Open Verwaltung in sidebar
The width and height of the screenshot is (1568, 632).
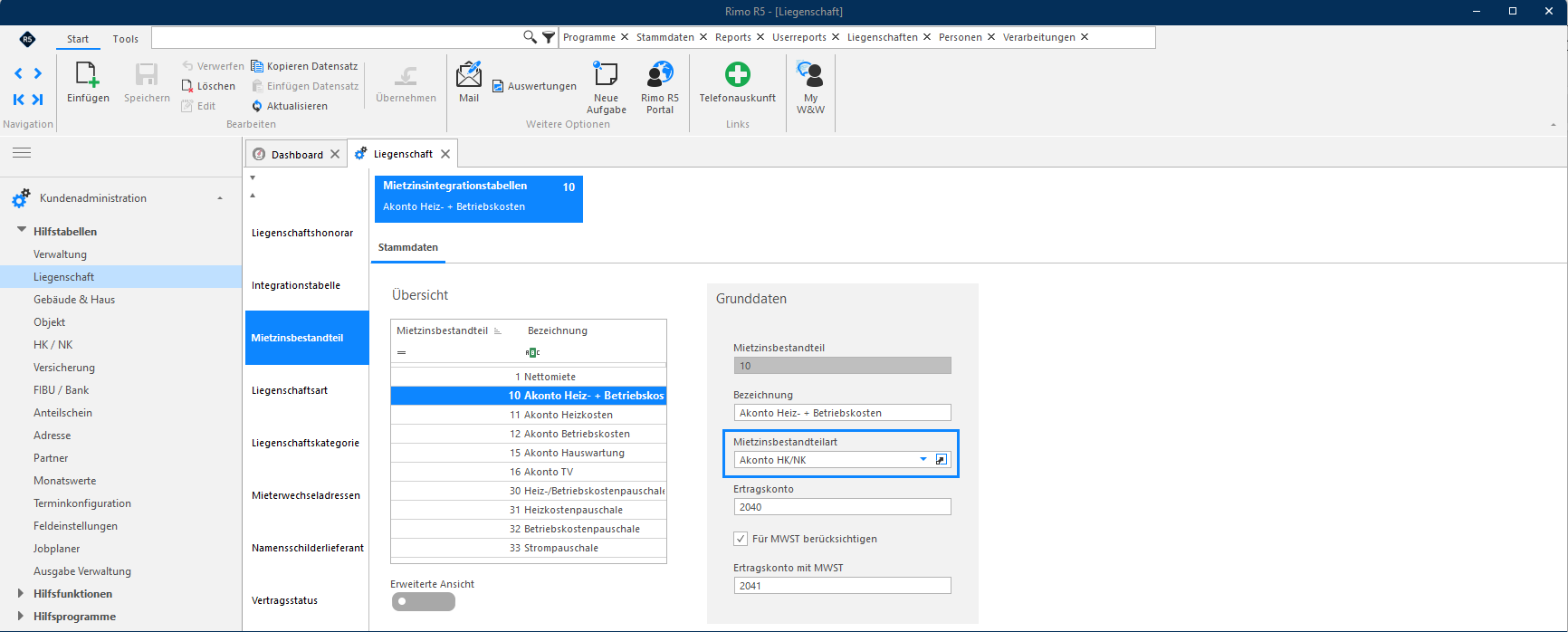click(x=60, y=254)
